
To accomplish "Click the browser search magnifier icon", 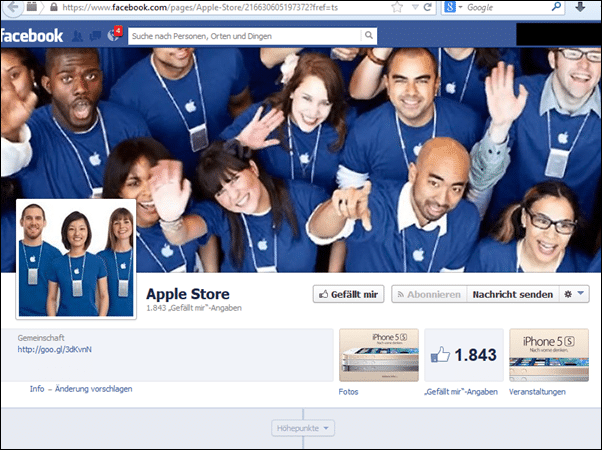I will [x=556, y=7].
